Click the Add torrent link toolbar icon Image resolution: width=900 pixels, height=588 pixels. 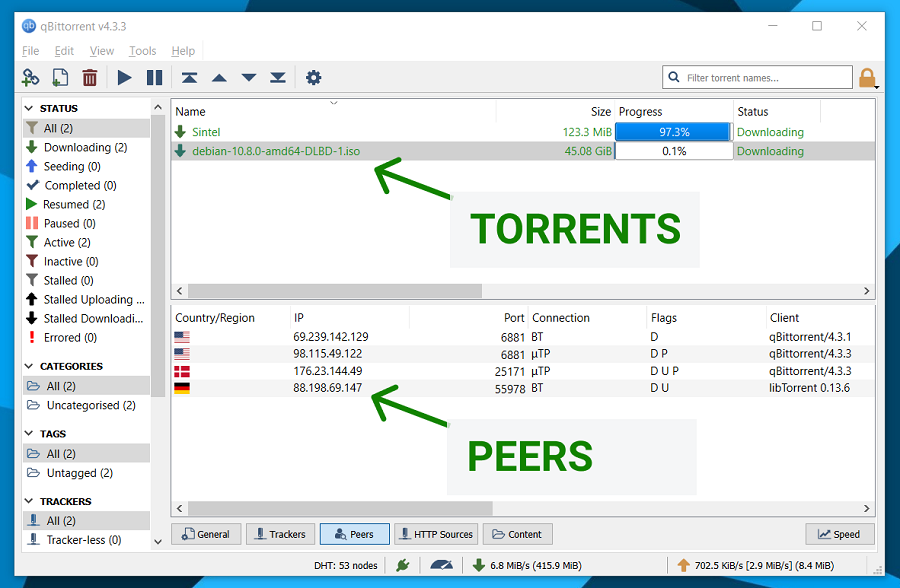coord(30,78)
